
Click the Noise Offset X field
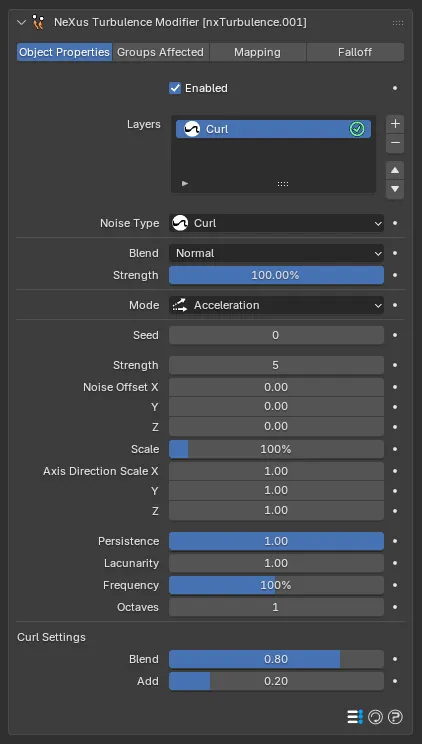276,387
